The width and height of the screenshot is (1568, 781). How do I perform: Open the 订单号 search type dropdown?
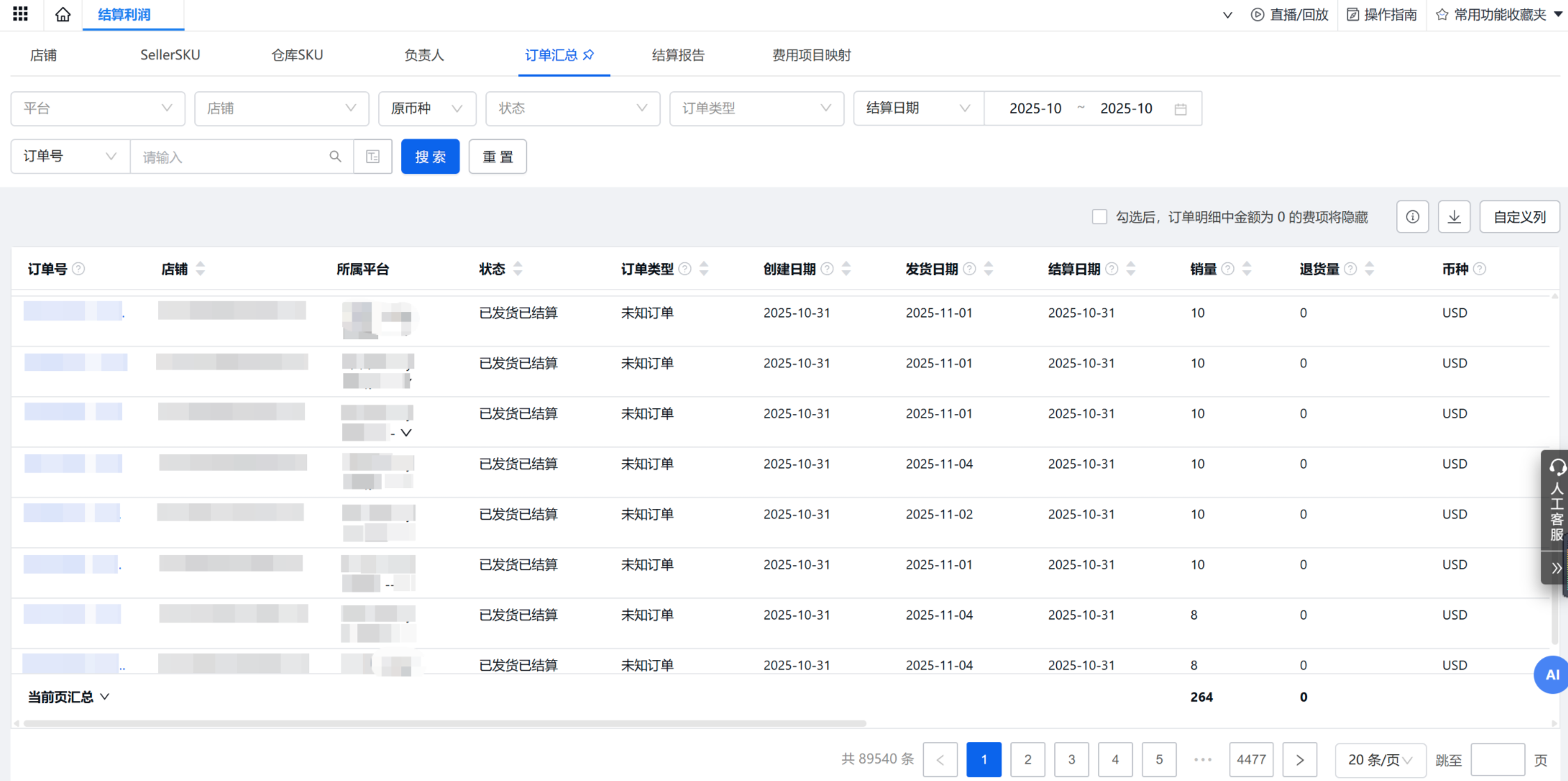tap(70, 157)
